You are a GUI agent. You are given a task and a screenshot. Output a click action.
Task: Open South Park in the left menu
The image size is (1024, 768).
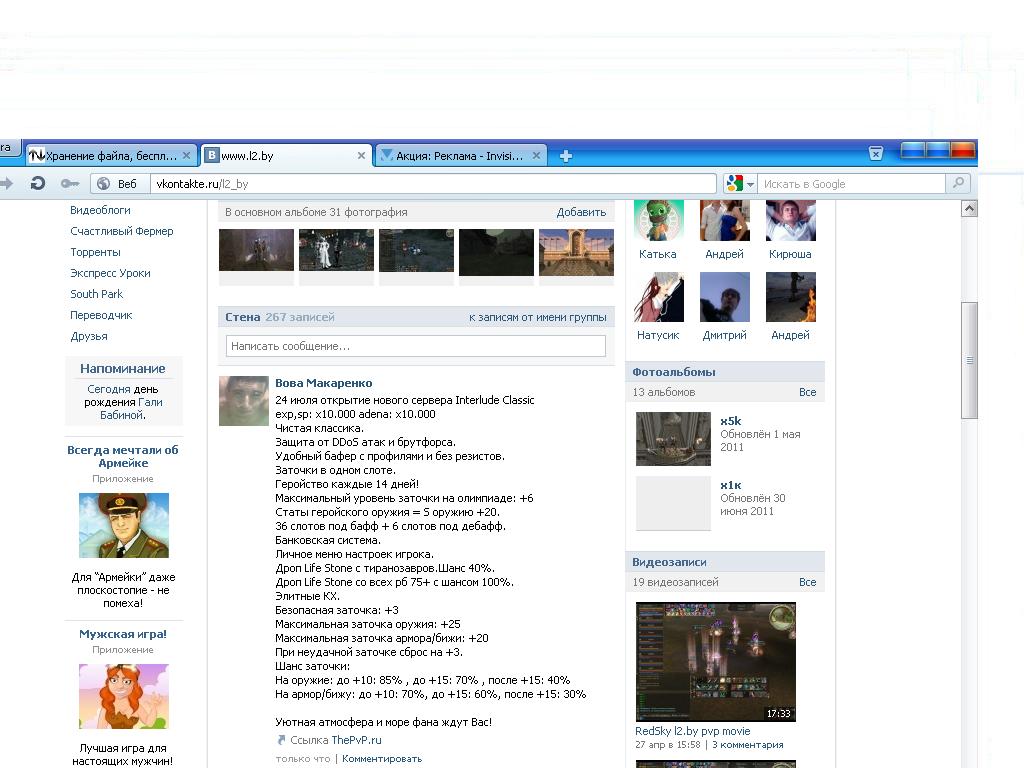click(x=97, y=294)
